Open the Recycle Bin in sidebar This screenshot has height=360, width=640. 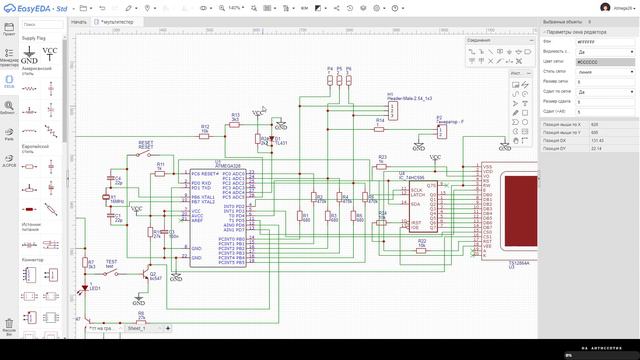[9, 327]
